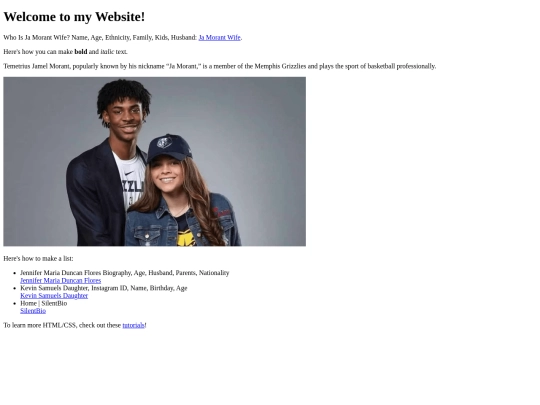Click the To learn more HTML/CSS text

pos(62,325)
